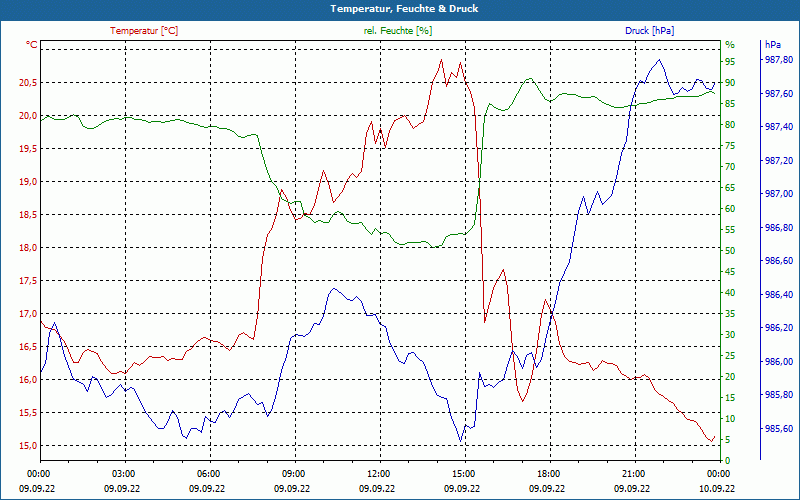Click the 60 humidity axis tick
800x500 pixels.
(730, 209)
